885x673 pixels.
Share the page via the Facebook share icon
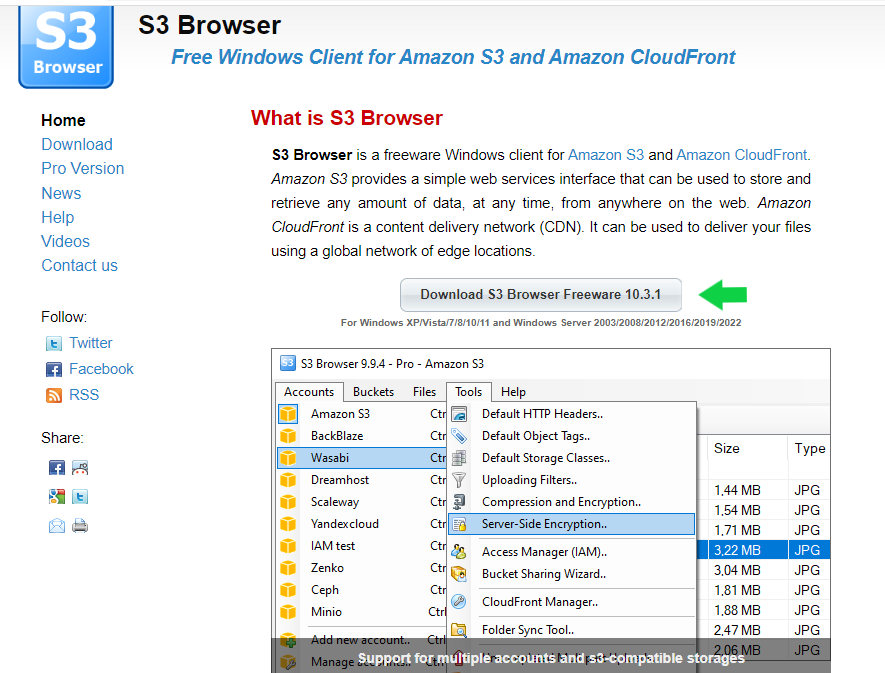[x=56, y=467]
